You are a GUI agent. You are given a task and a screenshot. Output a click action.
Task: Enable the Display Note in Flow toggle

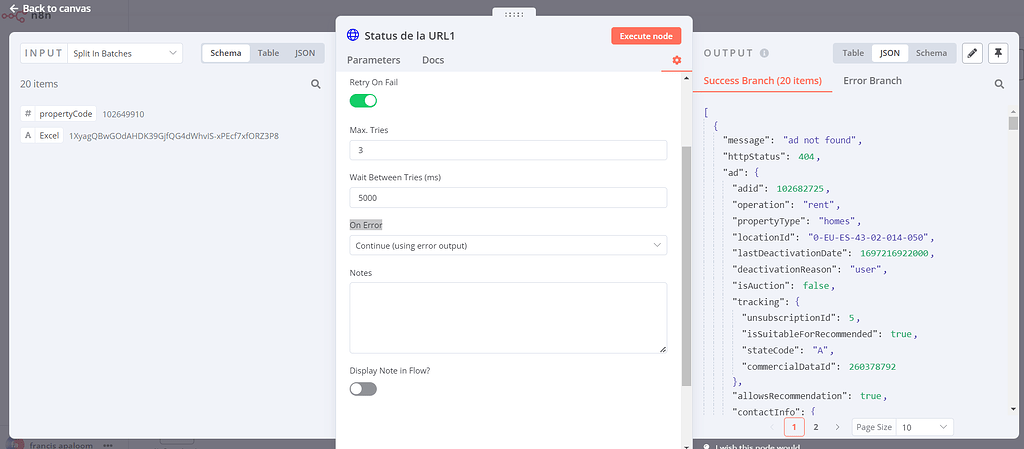pyautogui.click(x=363, y=389)
